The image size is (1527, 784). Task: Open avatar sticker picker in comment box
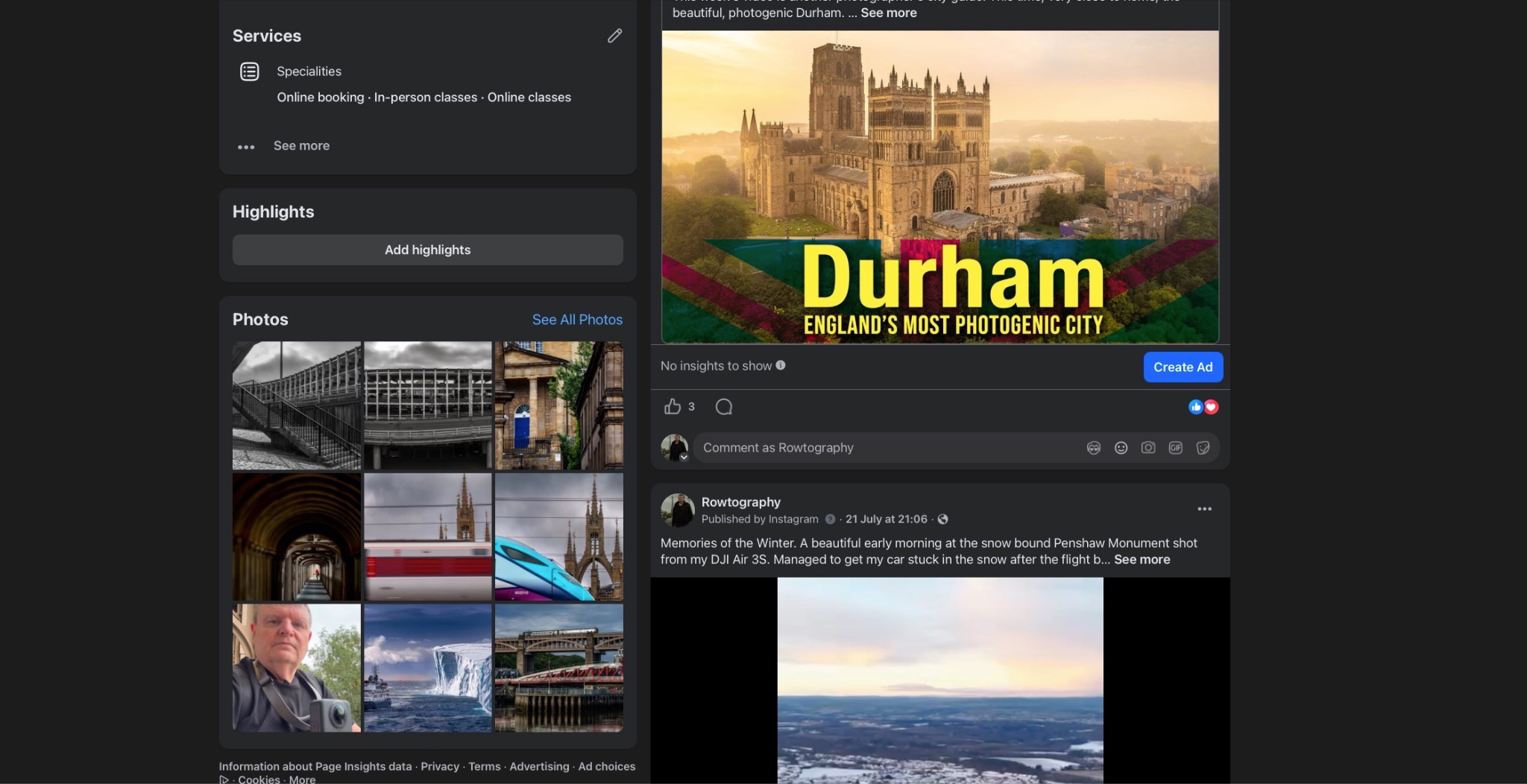[x=1094, y=448]
